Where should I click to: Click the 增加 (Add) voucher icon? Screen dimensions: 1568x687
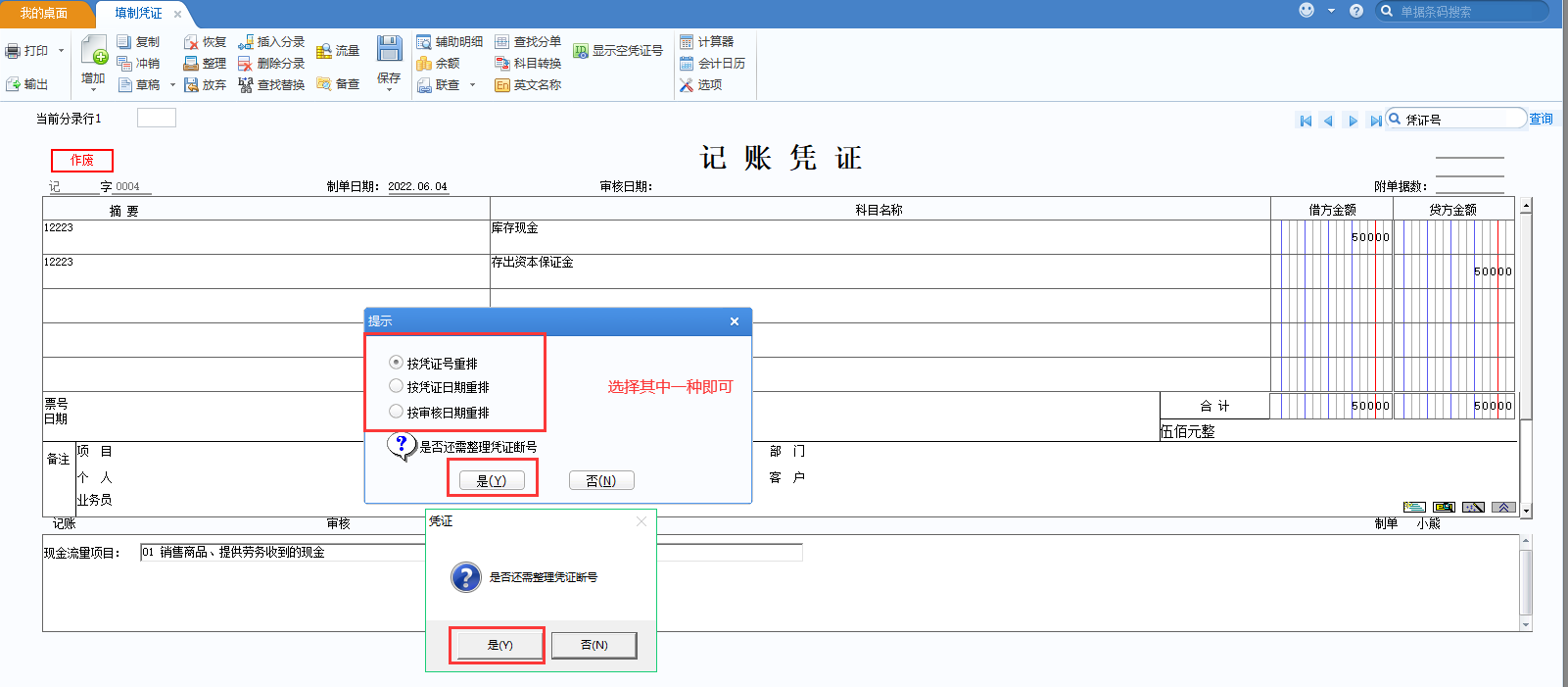(94, 50)
